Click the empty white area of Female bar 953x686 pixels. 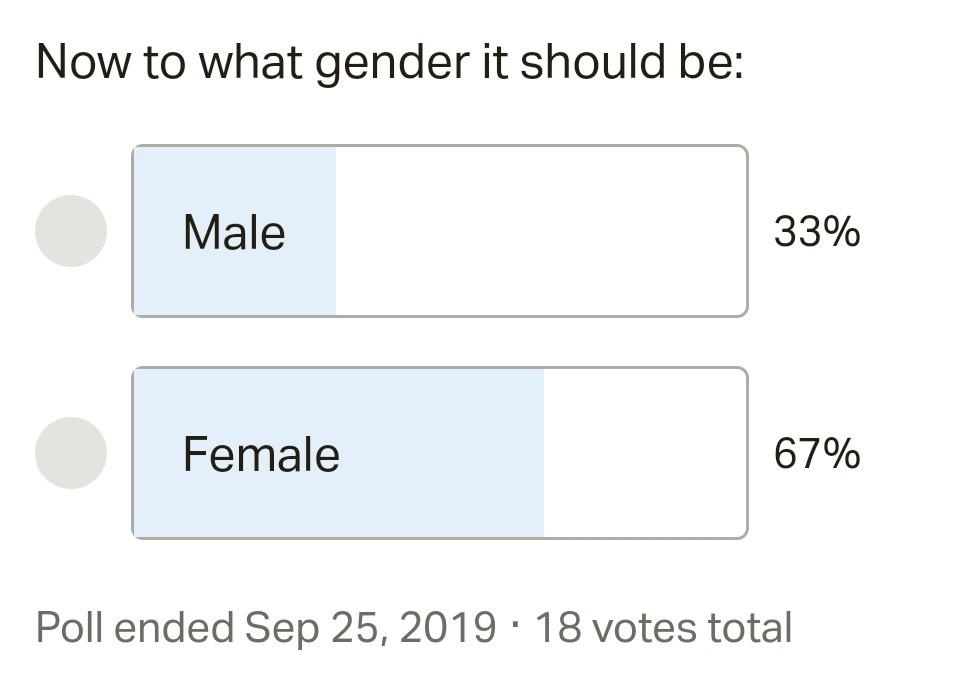(645, 453)
